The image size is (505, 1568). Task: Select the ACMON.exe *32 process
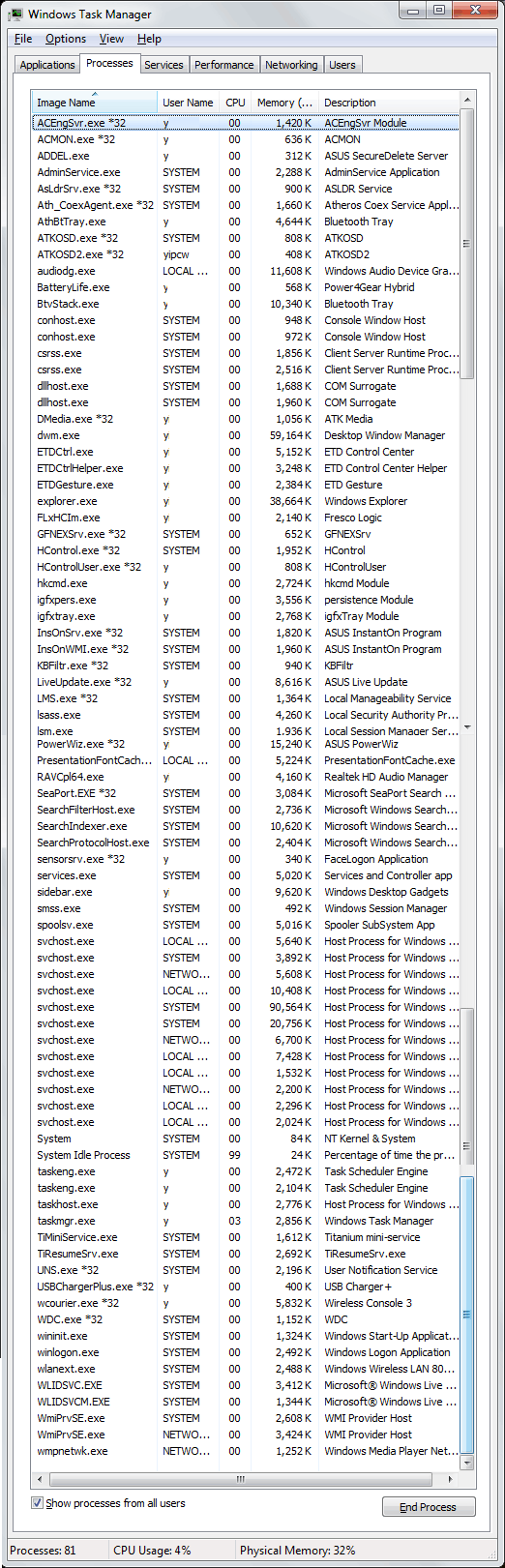click(246, 139)
